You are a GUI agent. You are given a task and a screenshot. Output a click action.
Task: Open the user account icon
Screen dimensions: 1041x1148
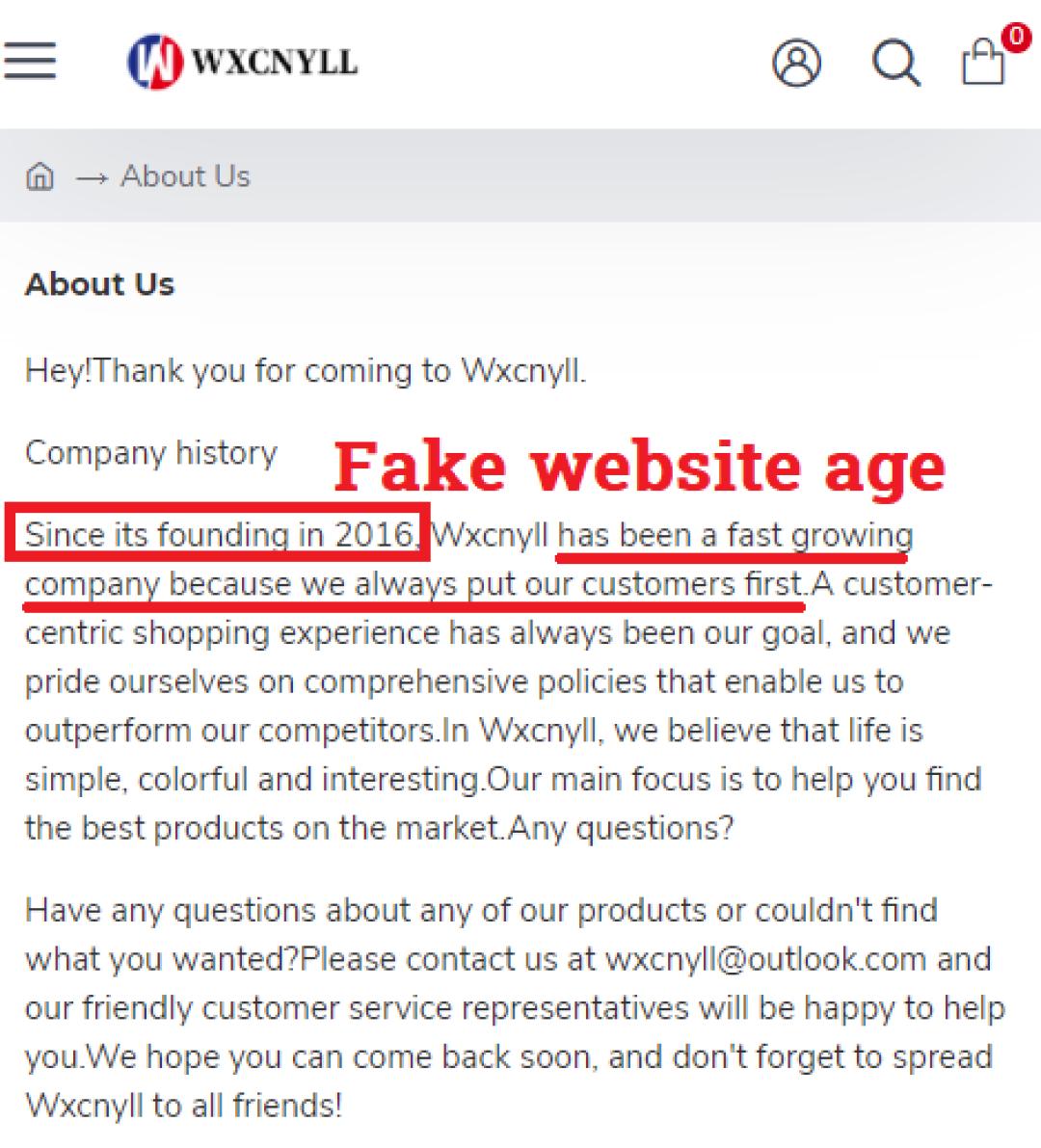796,64
